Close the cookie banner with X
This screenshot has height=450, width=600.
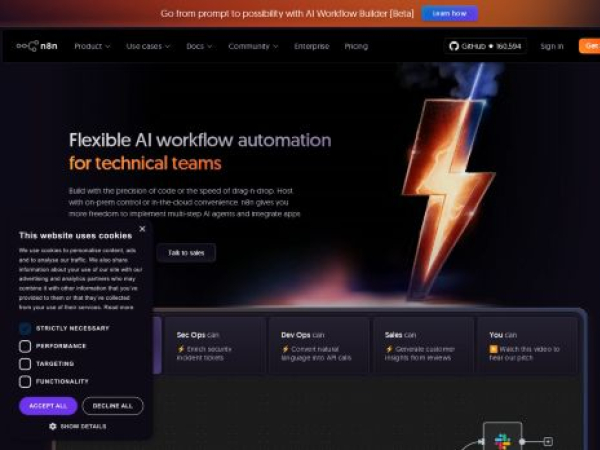[x=142, y=229]
